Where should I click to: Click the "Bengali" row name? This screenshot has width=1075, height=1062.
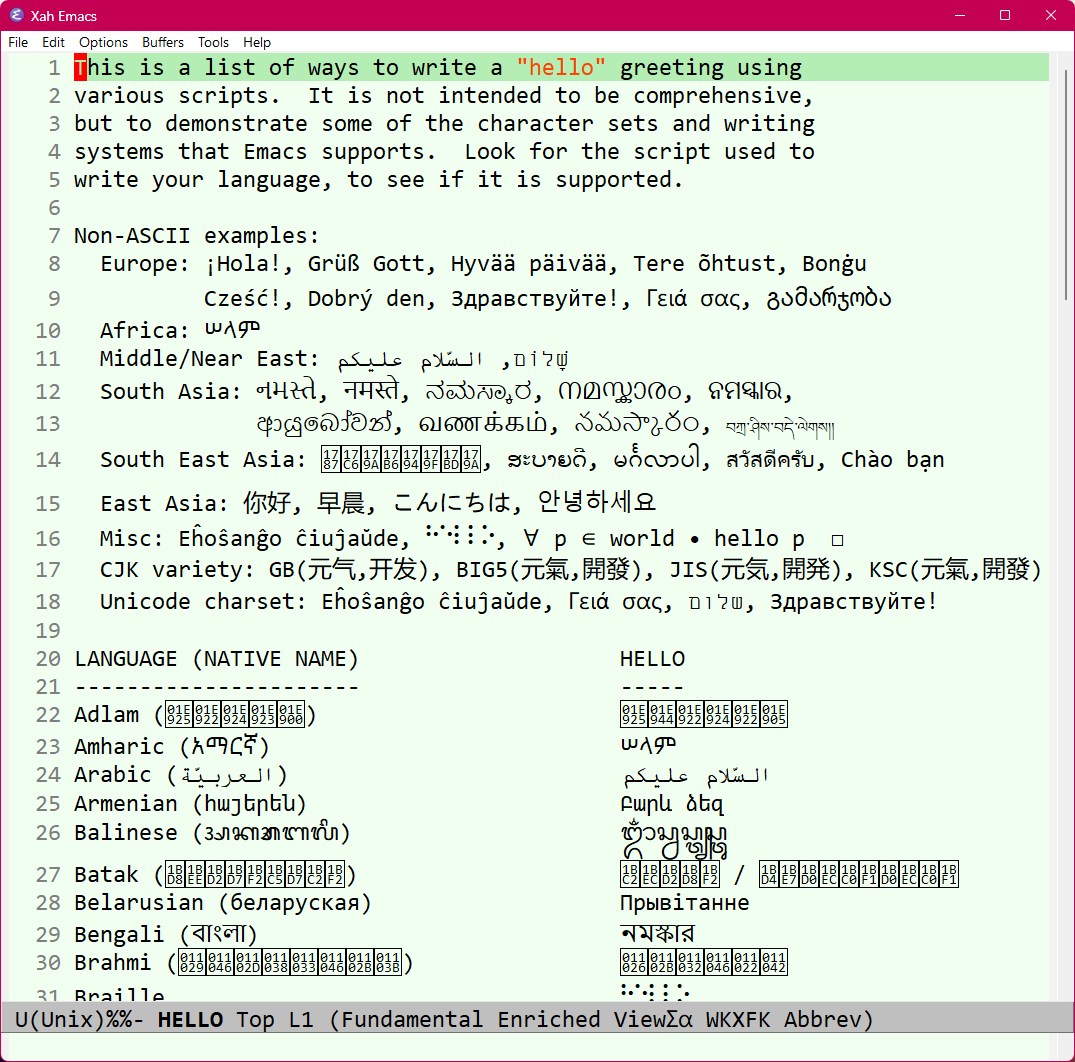pos(119,934)
